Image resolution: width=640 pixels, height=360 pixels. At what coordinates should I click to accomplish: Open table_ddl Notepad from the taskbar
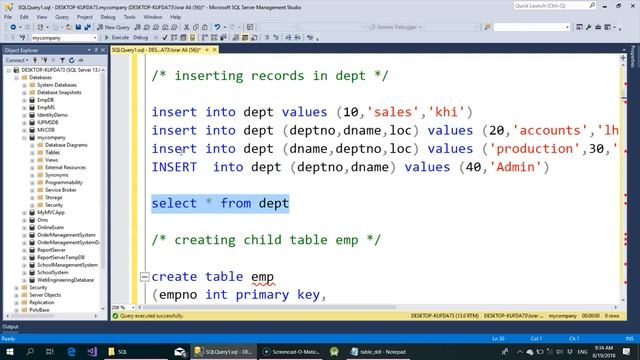click(378, 351)
